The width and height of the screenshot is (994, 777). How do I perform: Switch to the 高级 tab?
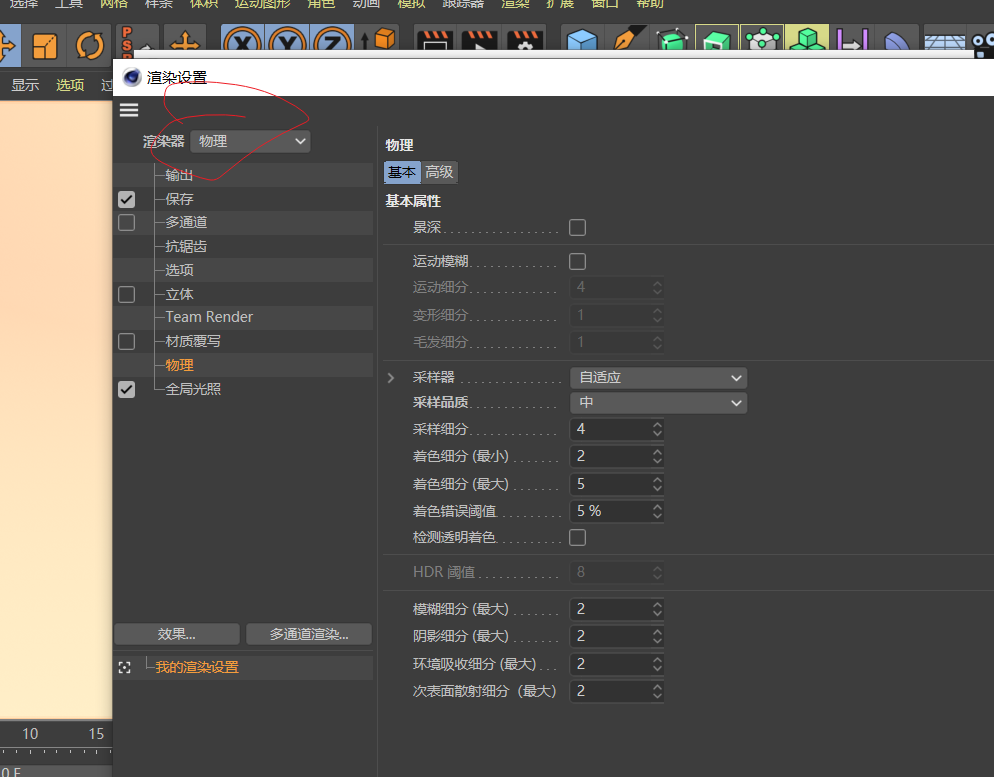pos(439,172)
